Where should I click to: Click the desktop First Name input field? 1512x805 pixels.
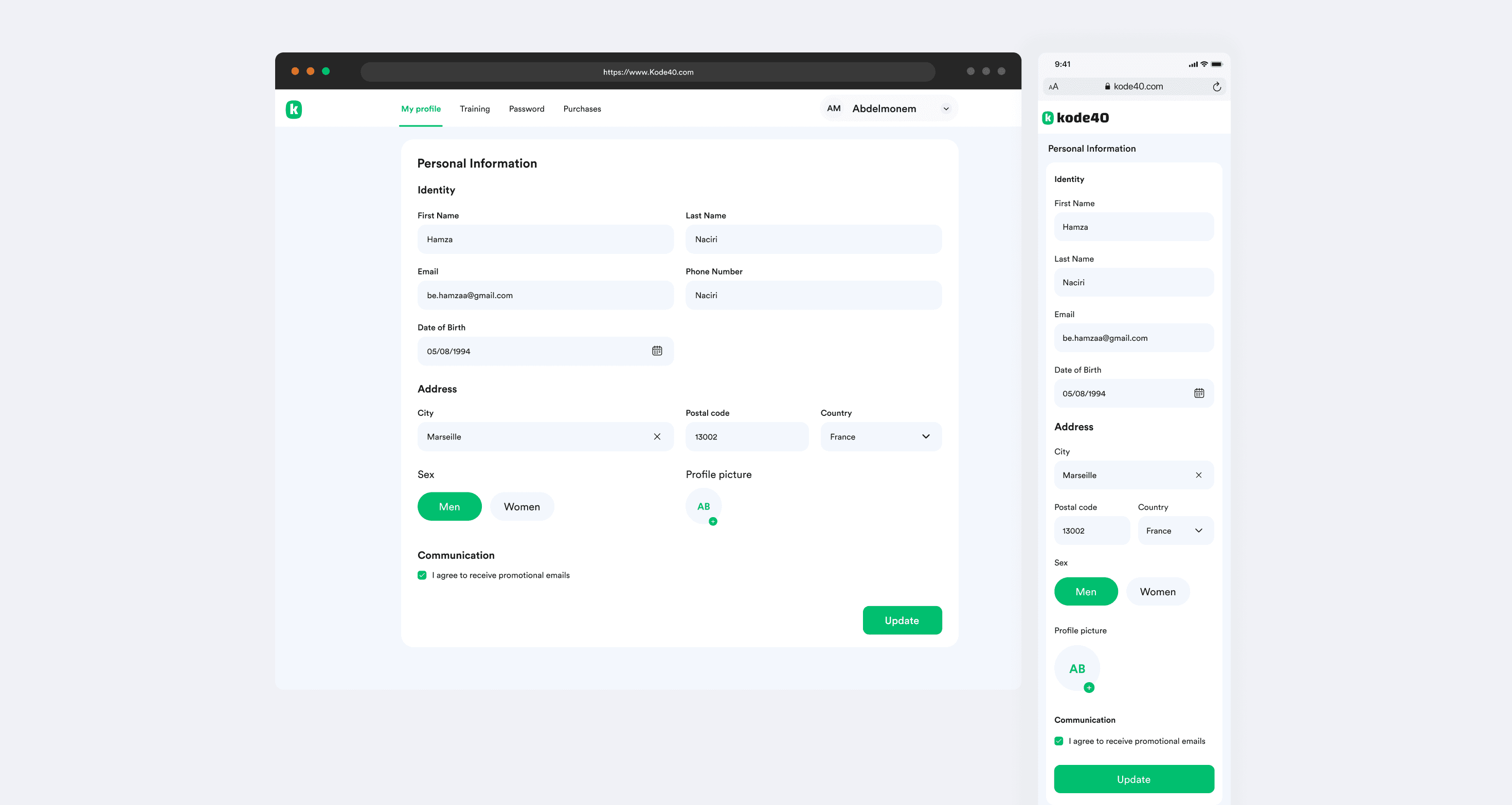tap(545, 240)
